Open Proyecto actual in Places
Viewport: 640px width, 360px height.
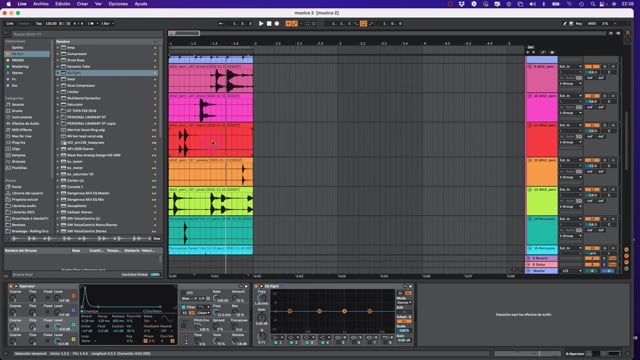(x=25, y=200)
